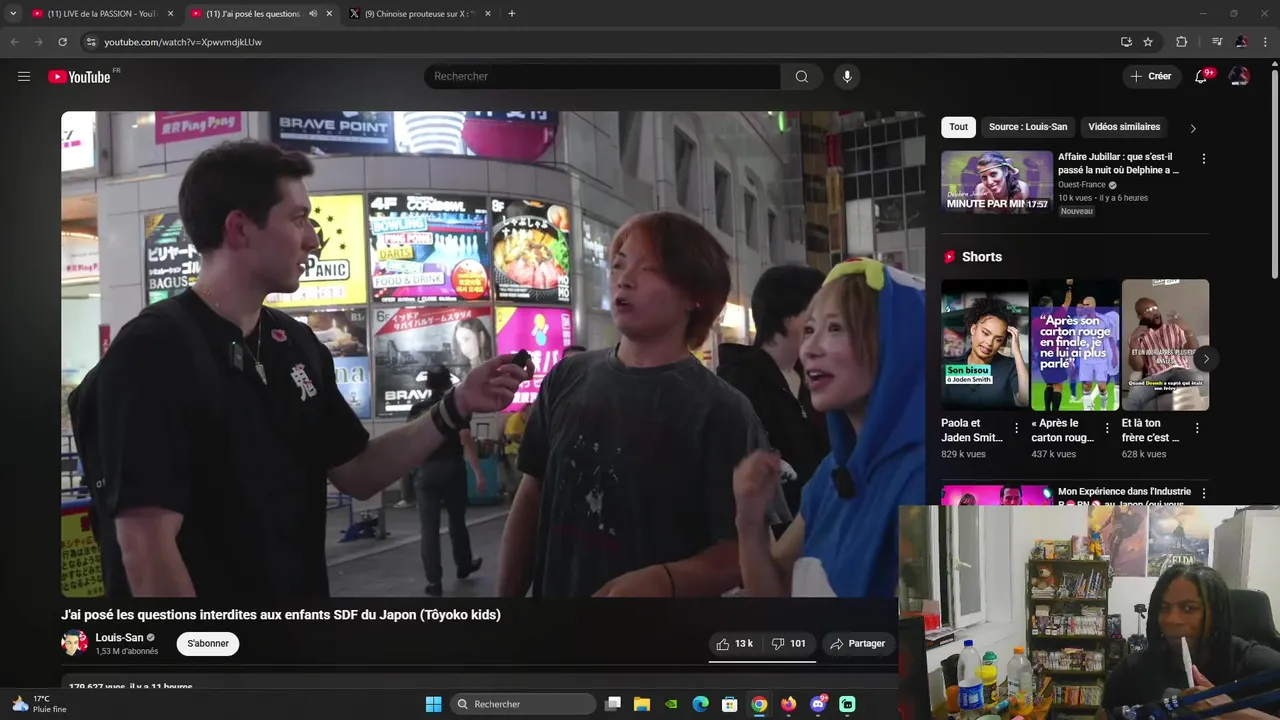Click the Créer button
Image resolution: width=1280 pixels, height=720 pixels.
point(1151,76)
